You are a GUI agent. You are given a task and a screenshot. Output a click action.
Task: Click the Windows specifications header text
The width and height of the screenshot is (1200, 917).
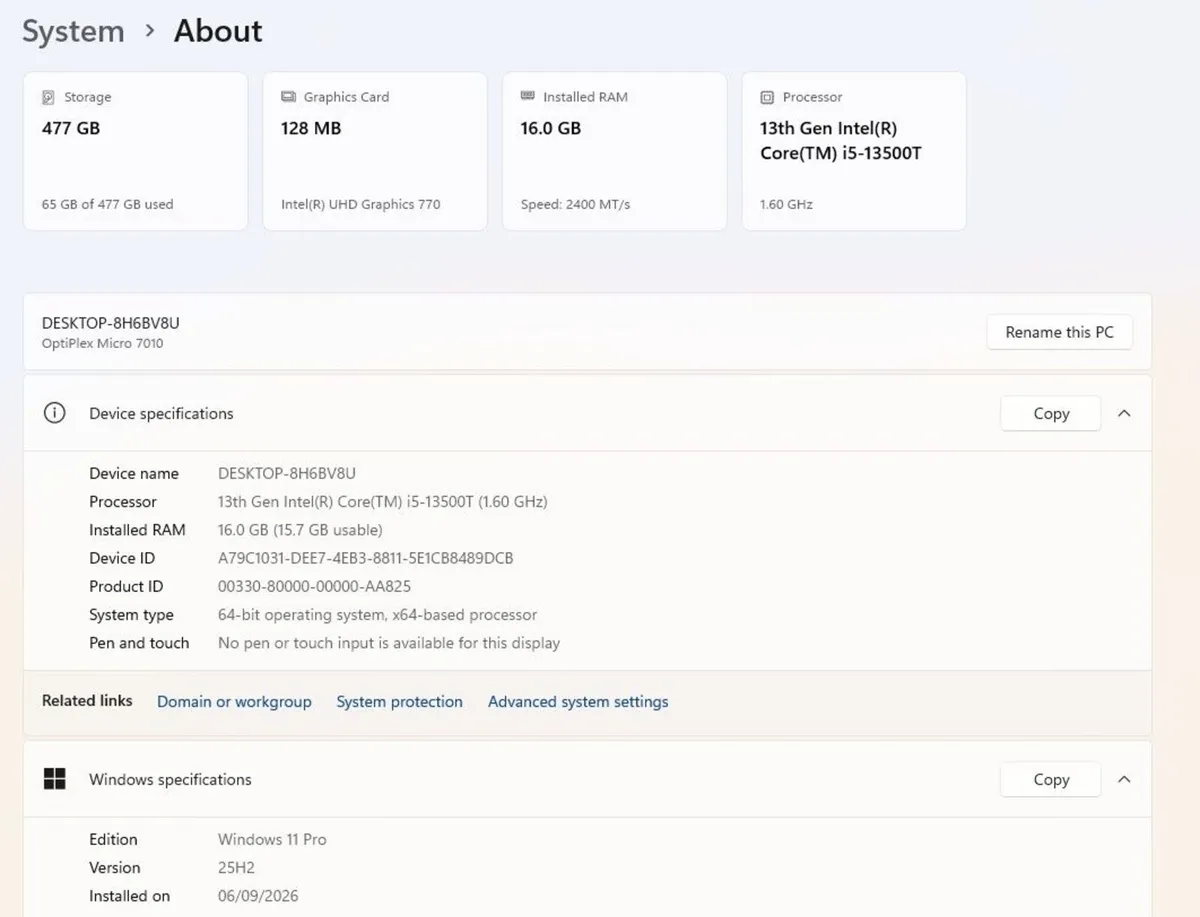click(x=170, y=779)
